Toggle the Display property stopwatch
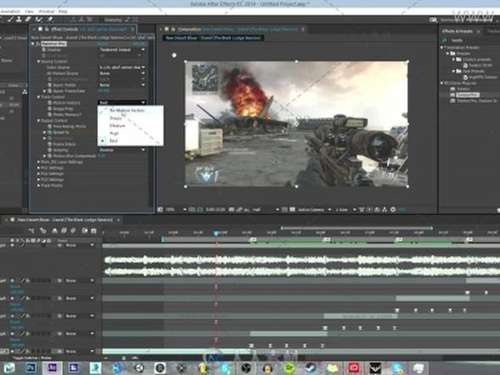The image size is (500, 375). point(44,50)
